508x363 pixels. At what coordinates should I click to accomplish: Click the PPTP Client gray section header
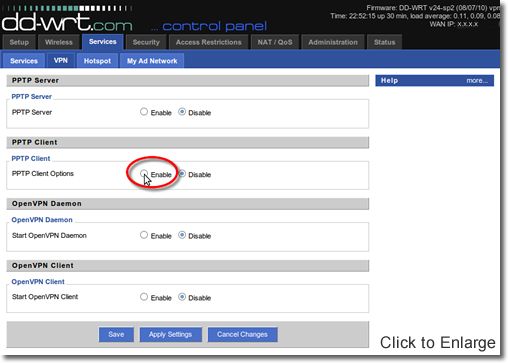[x=188, y=142]
